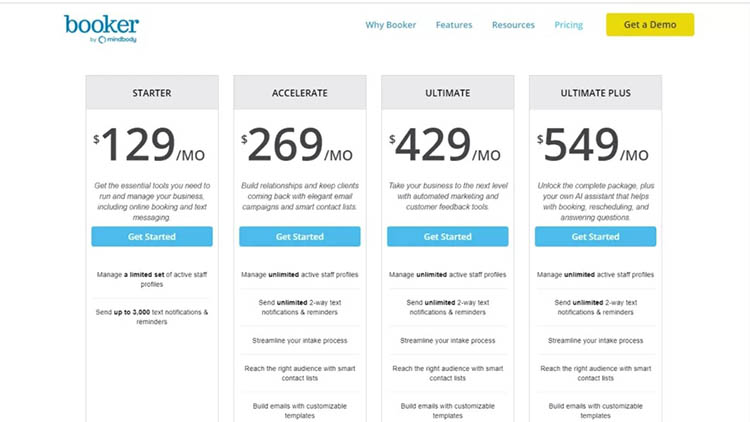Click the $549/MO price text
This screenshot has height=422, width=750.
point(593,144)
